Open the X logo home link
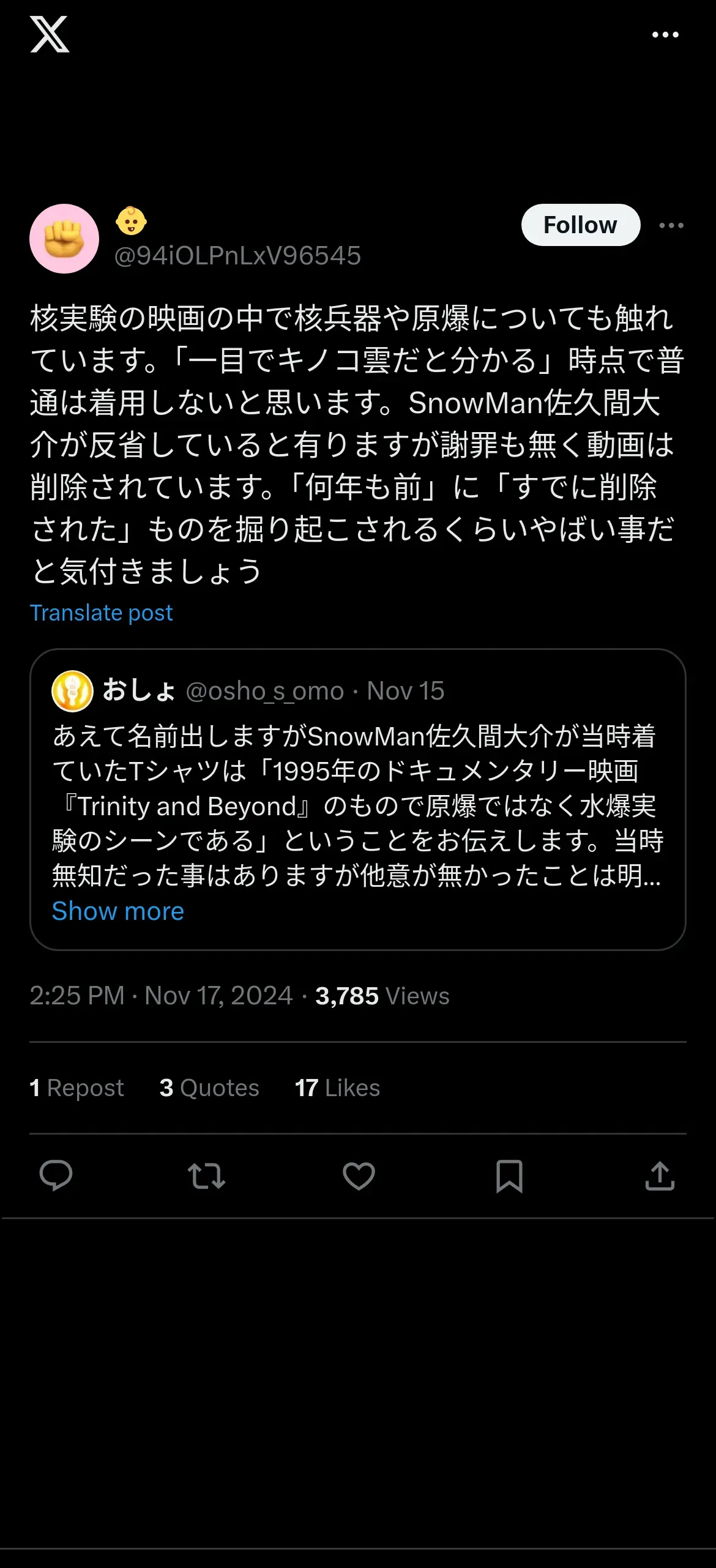This screenshot has height=1568, width=716. 50,34
